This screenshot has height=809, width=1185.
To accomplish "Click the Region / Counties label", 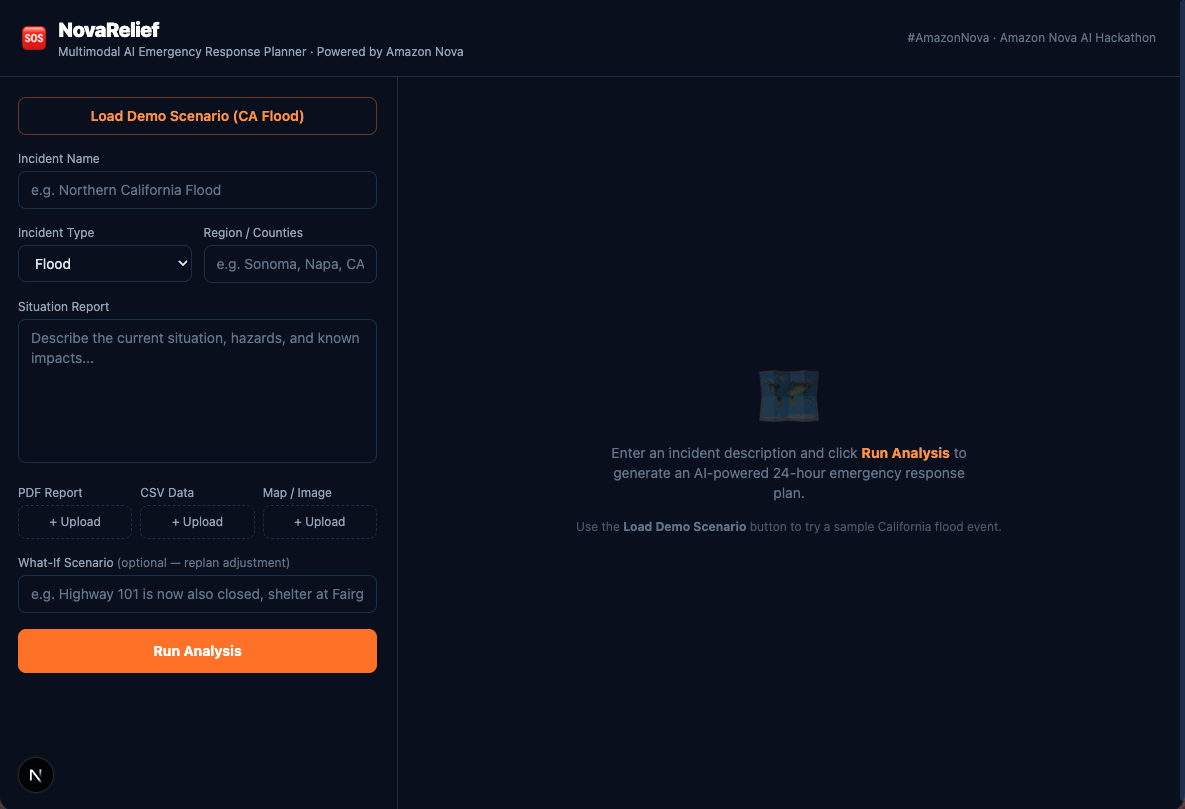I will [x=253, y=233].
